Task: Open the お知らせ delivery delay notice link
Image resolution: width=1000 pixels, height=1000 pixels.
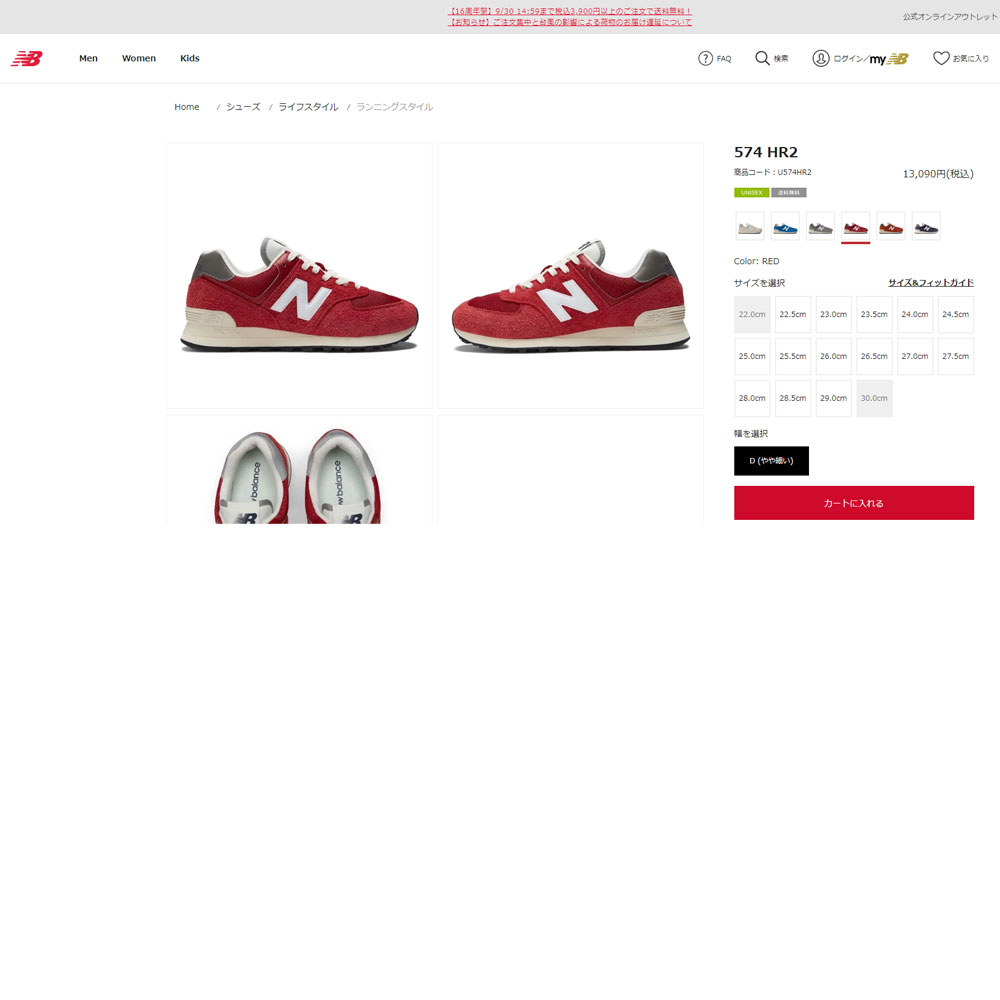Action: 570,22
